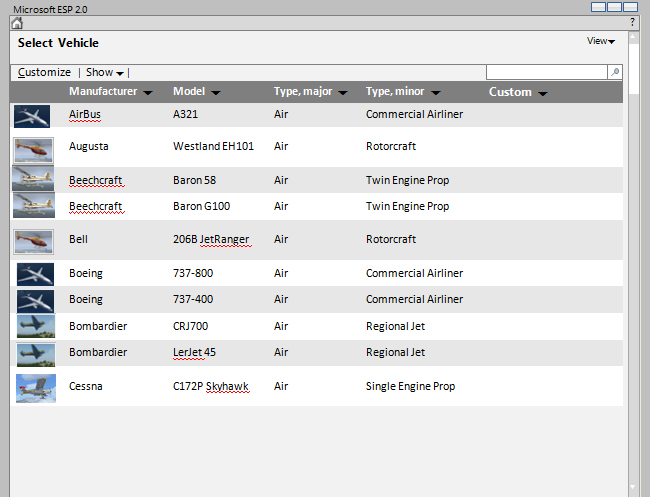Click the Type, major column header text

(x=303, y=92)
